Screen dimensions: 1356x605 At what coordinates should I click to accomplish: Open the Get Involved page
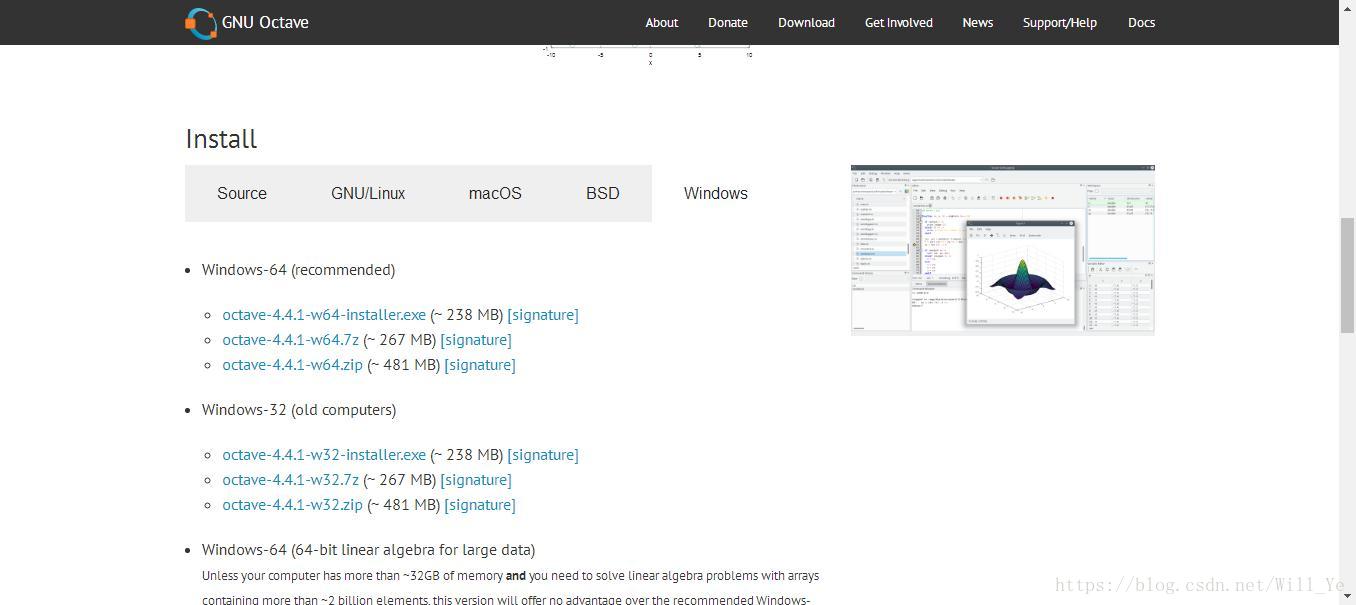[x=899, y=23]
